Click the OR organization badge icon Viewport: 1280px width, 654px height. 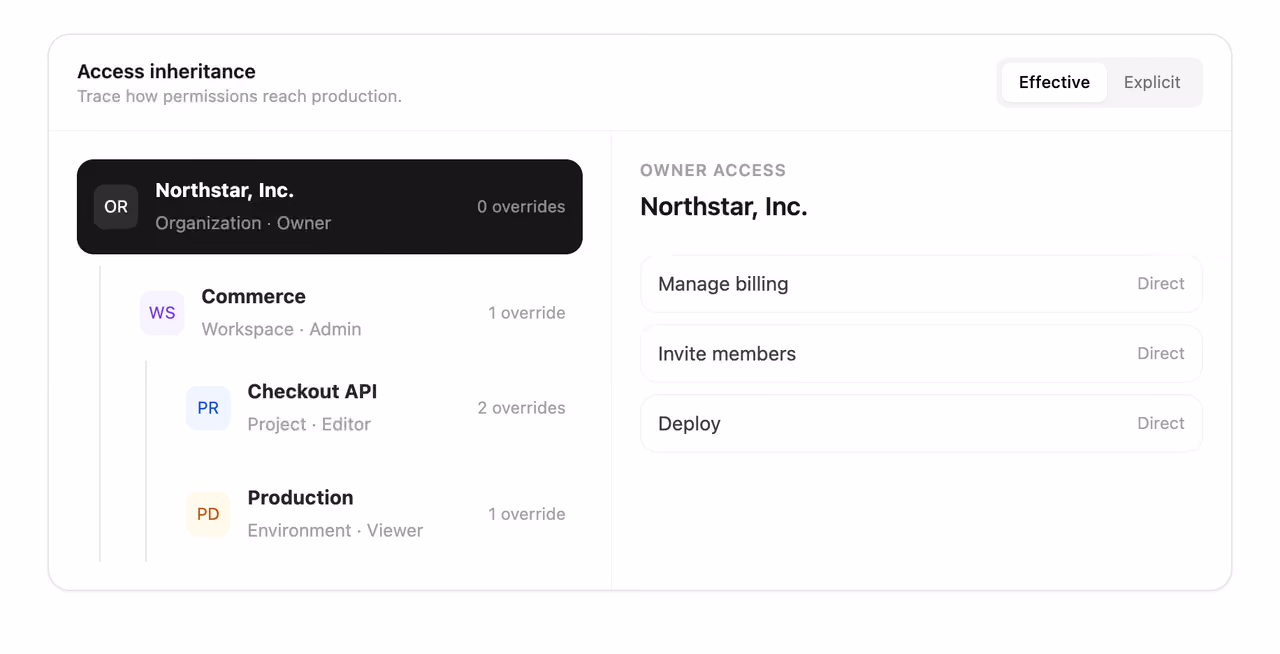(x=116, y=207)
